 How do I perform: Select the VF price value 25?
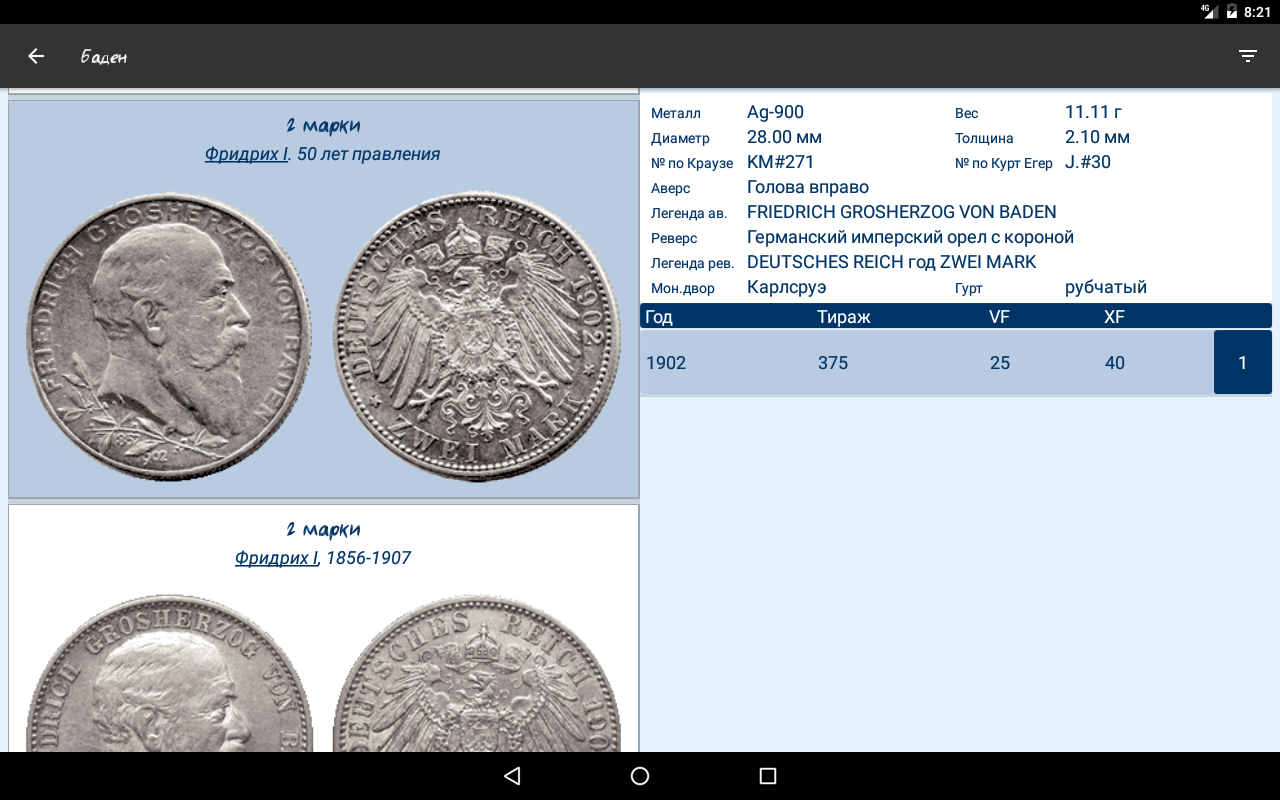click(x=1000, y=363)
